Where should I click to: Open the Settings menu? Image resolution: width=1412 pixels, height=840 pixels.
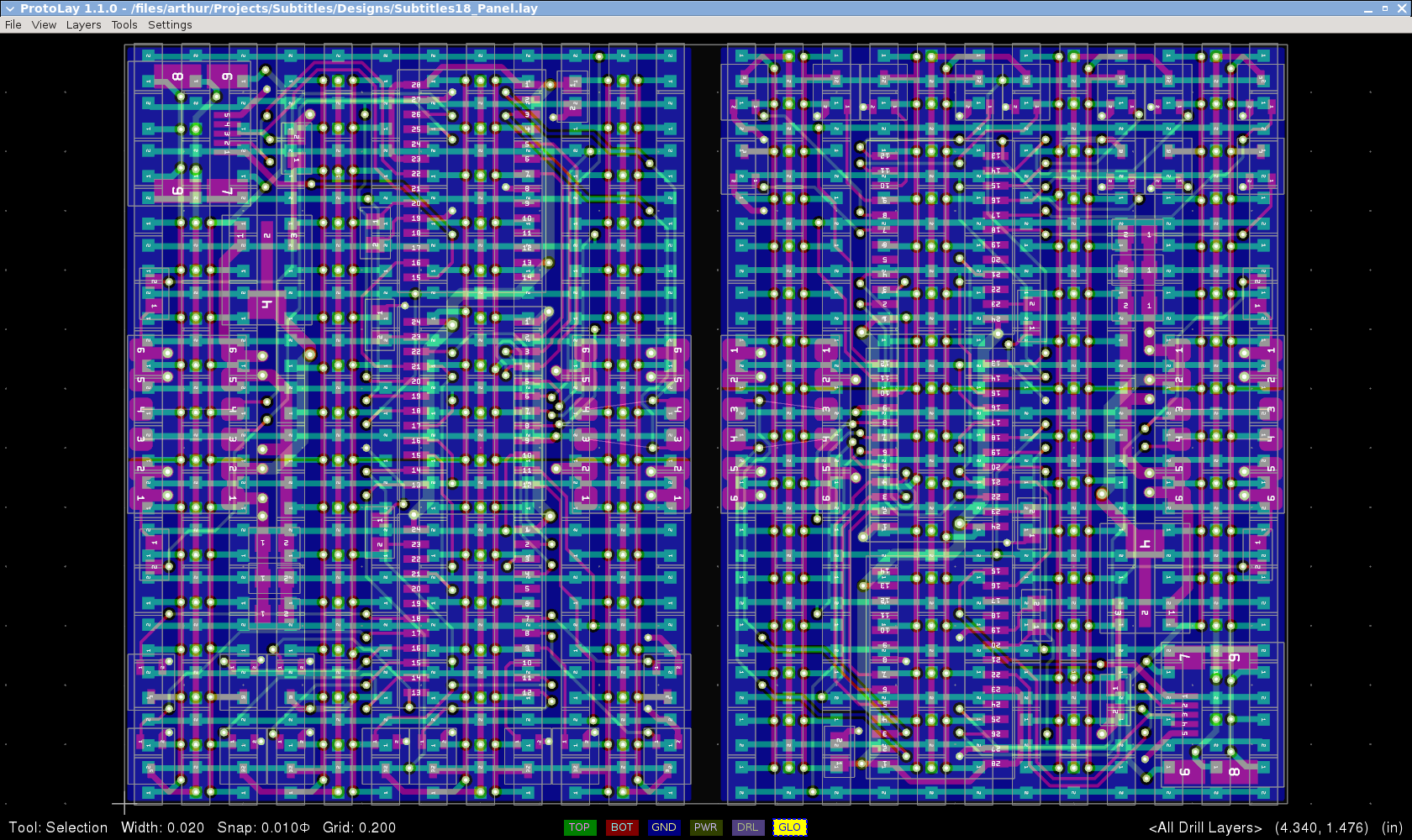[170, 25]
